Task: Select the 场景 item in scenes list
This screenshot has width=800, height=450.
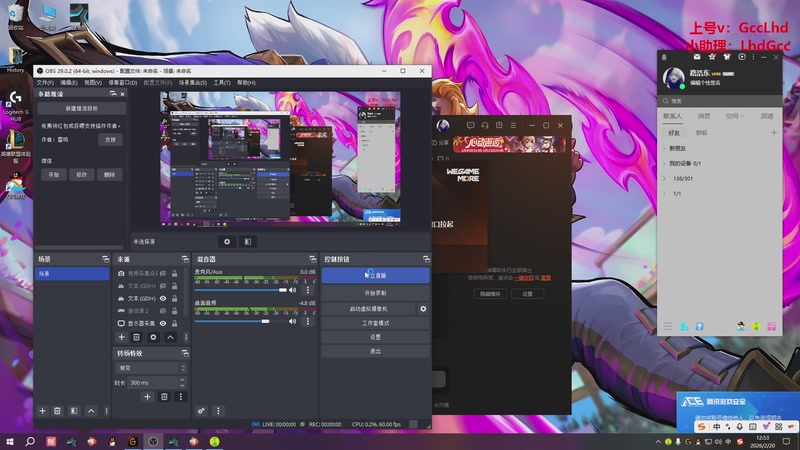Action: click(x=72, y=274)
